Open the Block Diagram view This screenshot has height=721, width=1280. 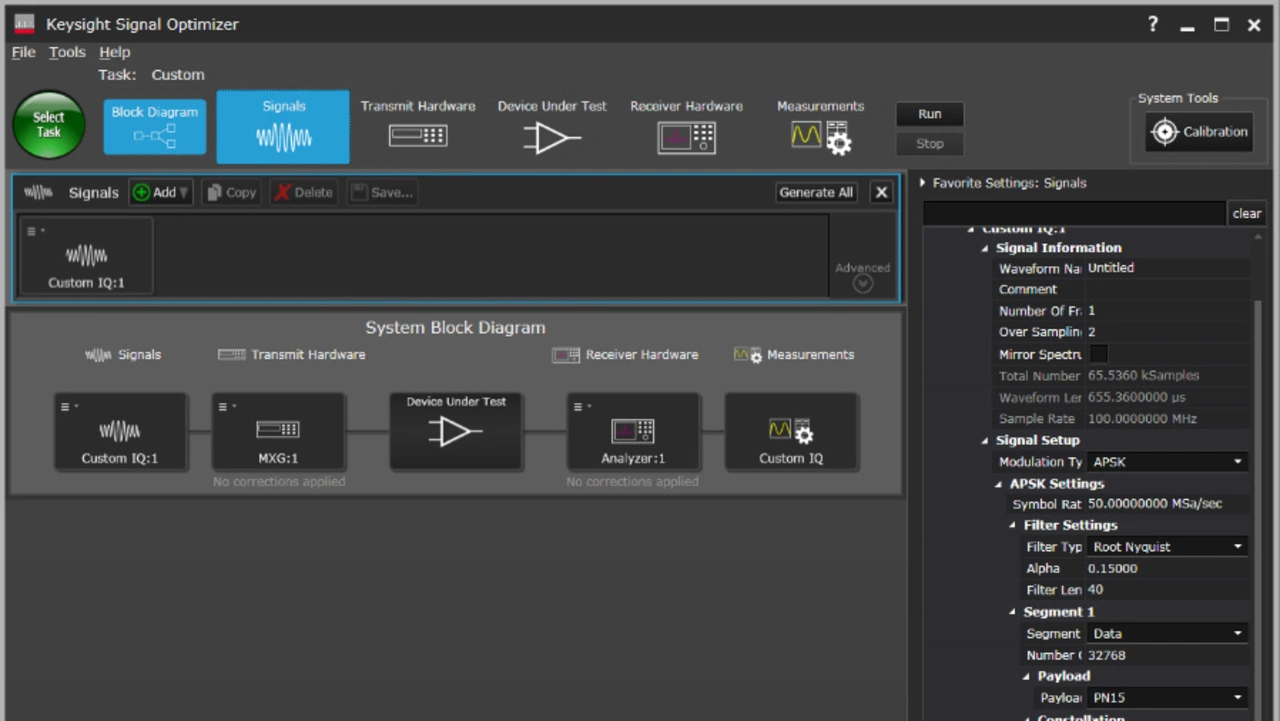(x=155, y=126)
